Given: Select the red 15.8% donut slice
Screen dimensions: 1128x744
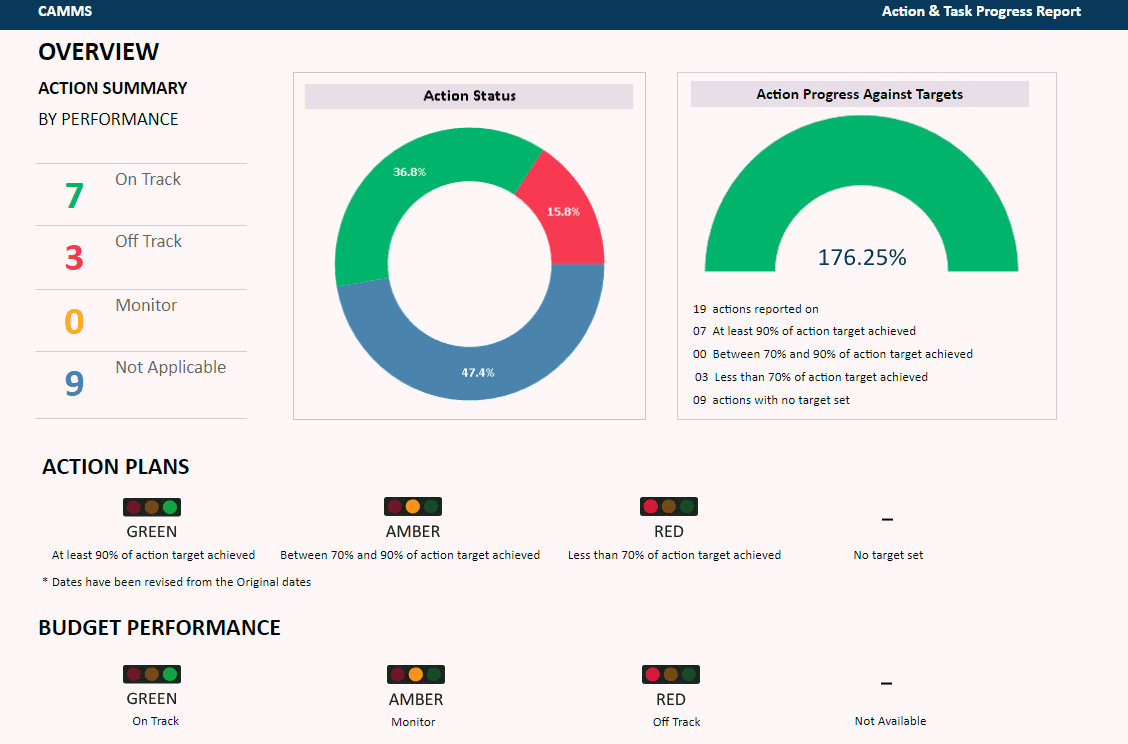Looking at the screenshot, I should click(565, 212).
